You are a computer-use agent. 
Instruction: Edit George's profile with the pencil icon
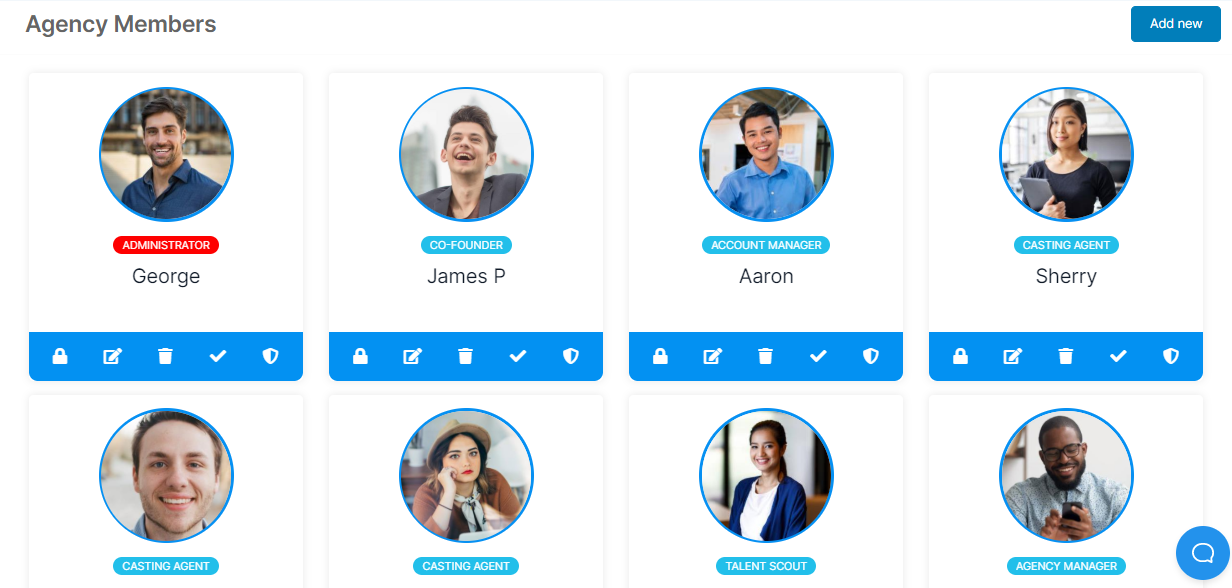click(113, 356)
